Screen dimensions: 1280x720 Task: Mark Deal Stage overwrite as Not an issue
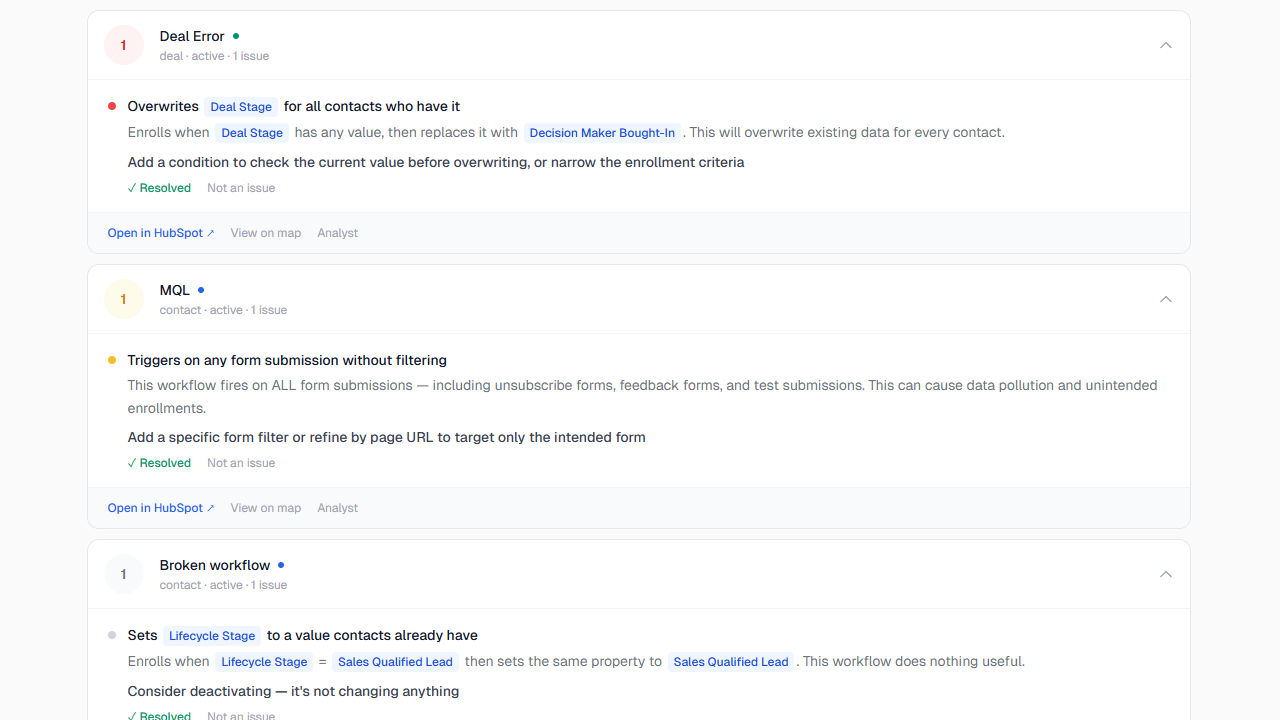coord(241,188)
